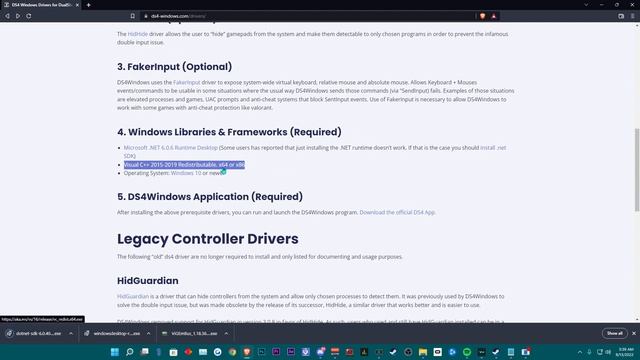The height and width of the screenshot is (360, 640).
Task: Open Brave Rewards triangle icon in address bar
Action: click(493, 16)
